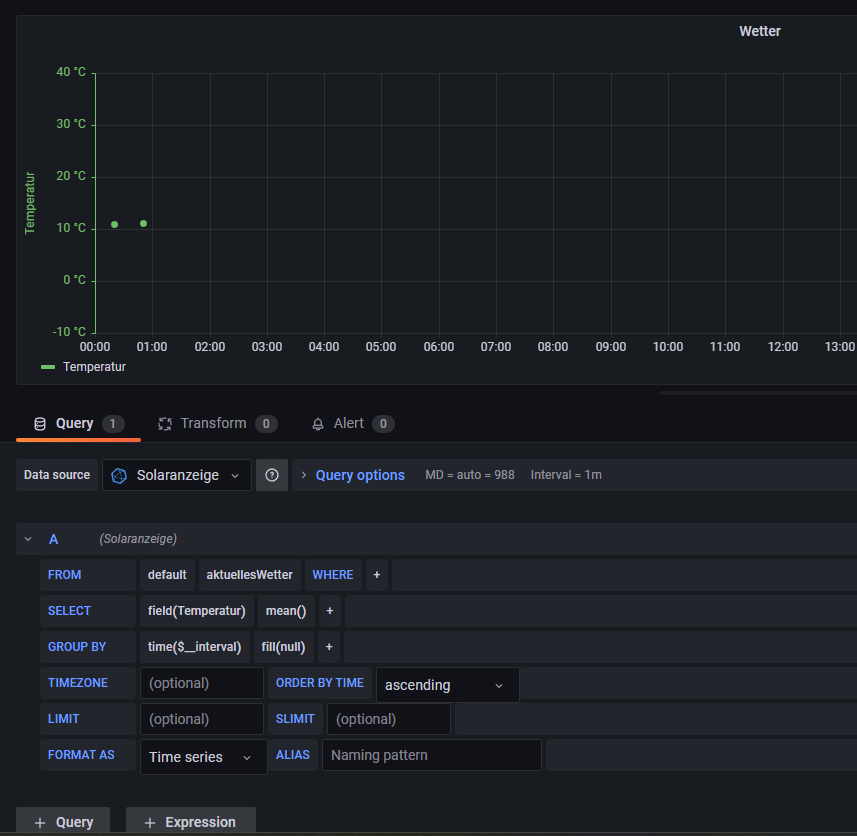
Task: Click the plus icon in GROUP BY row
Action: tap(328, 647)
